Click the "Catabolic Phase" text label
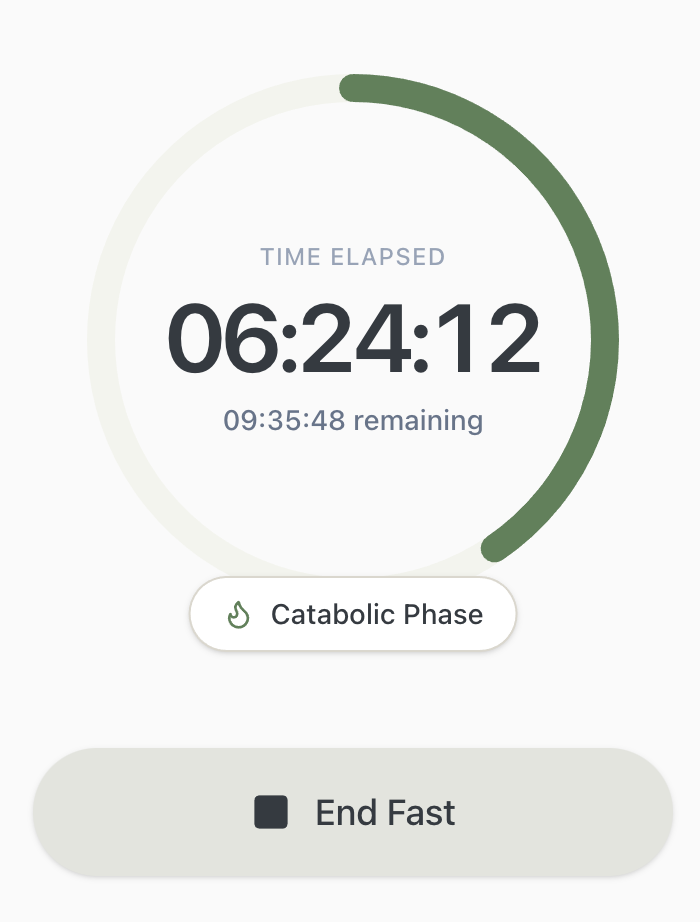The height and width of the screenshot is (922, 700). pyautogui.click(x=377, y=614)
